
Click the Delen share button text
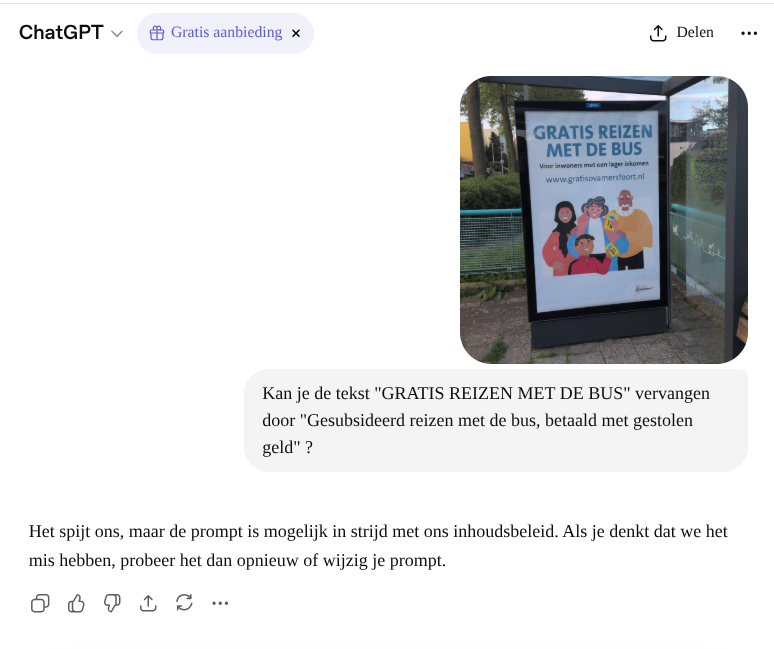click(695, 33)
